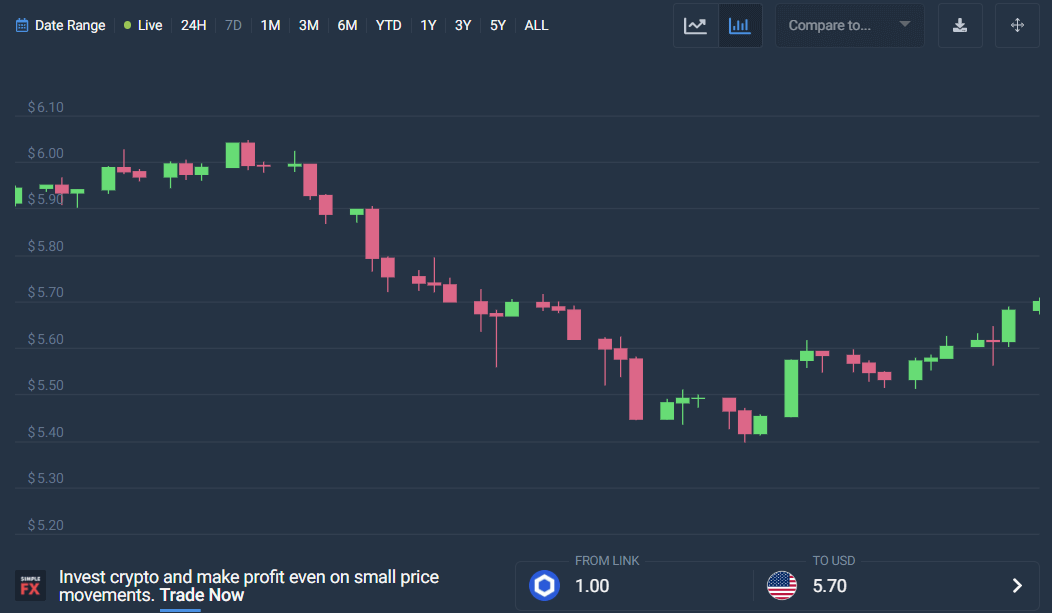Click the SimpleFX logo
The width and height of the screenshot is (1052, 613).
point(30,586)
